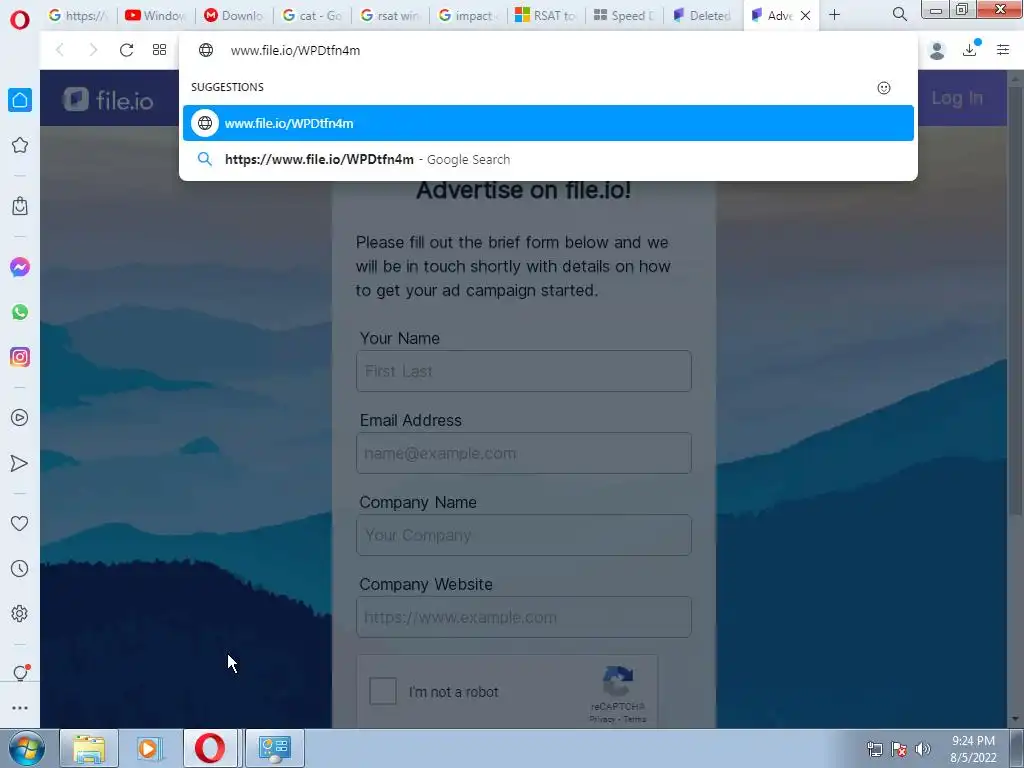Switch to the RSAT Microsoft tab

(x=546, y=15)
